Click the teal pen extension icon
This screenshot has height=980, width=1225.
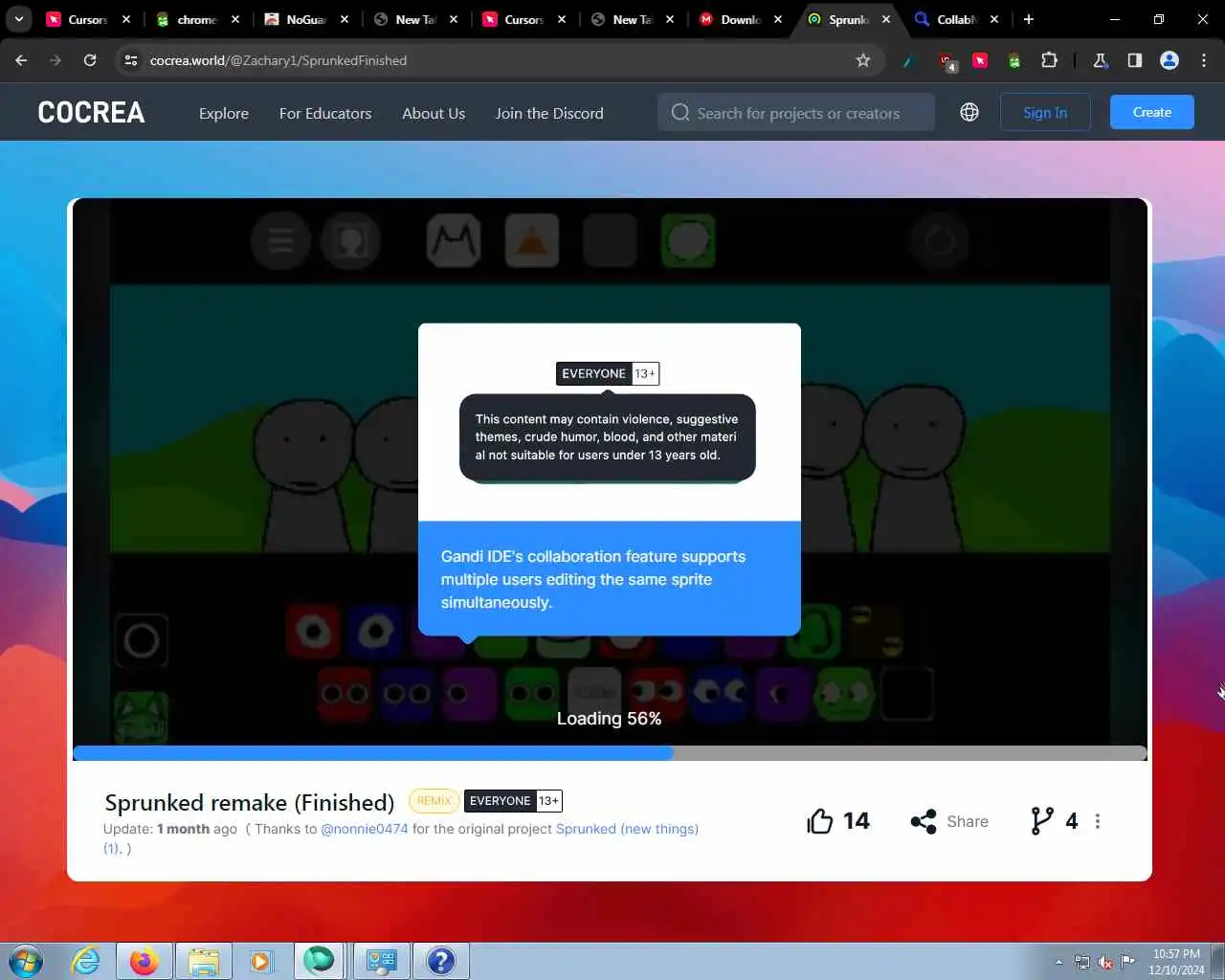(909, 61)
